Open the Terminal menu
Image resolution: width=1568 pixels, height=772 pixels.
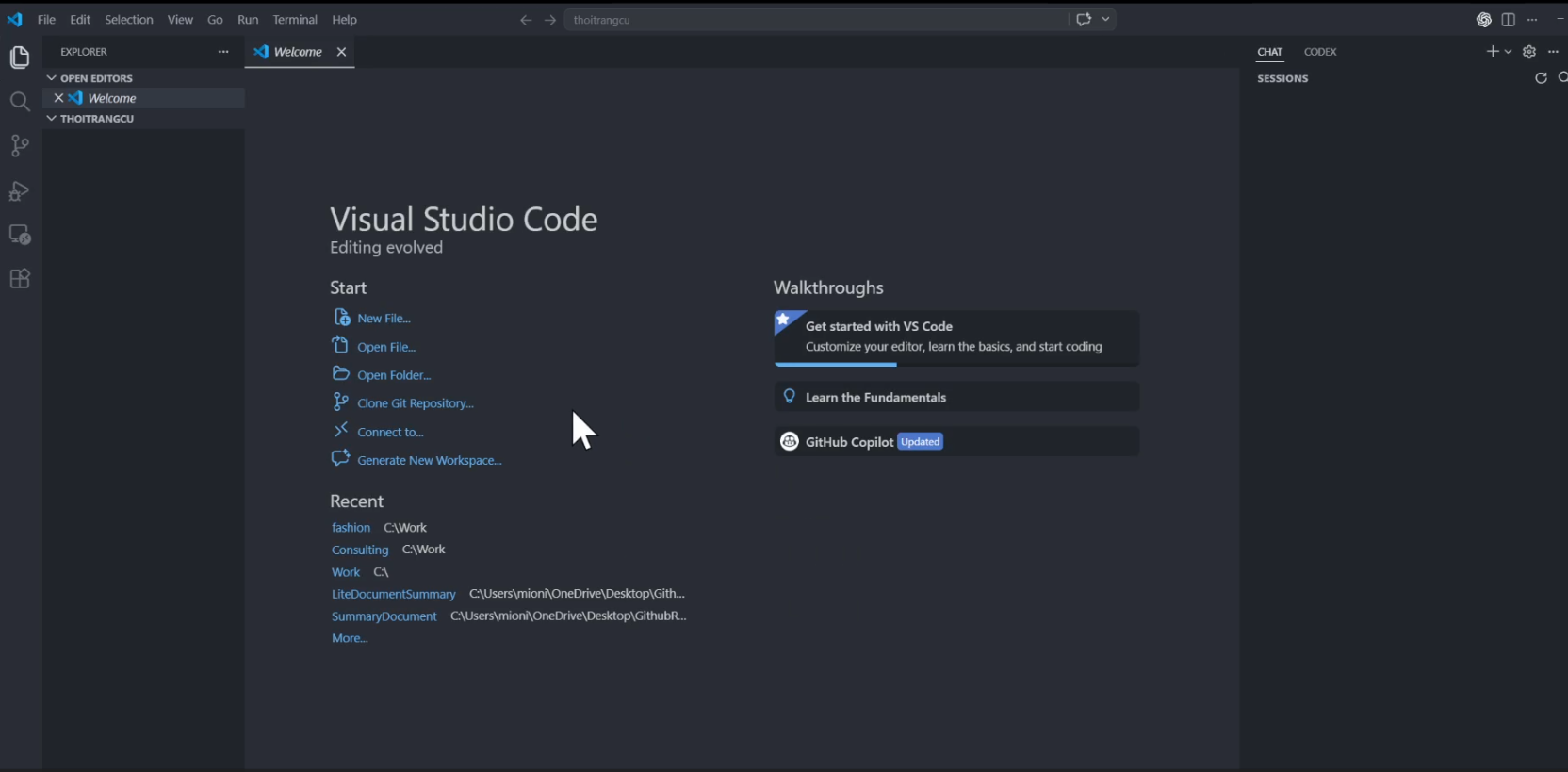(x=295, y=20)
